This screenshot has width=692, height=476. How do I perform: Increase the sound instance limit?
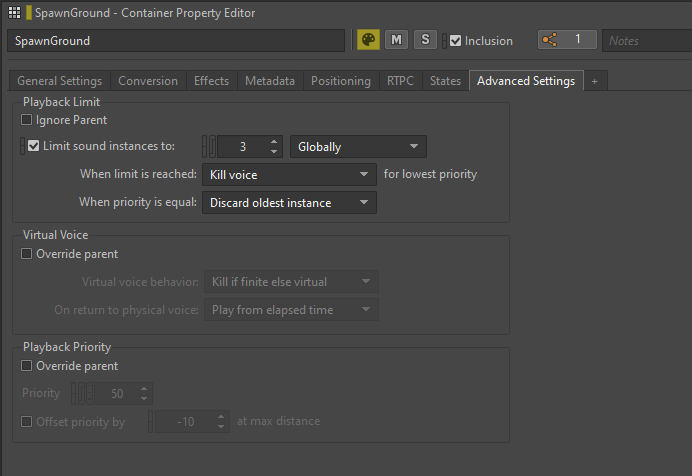pos(274,142)
